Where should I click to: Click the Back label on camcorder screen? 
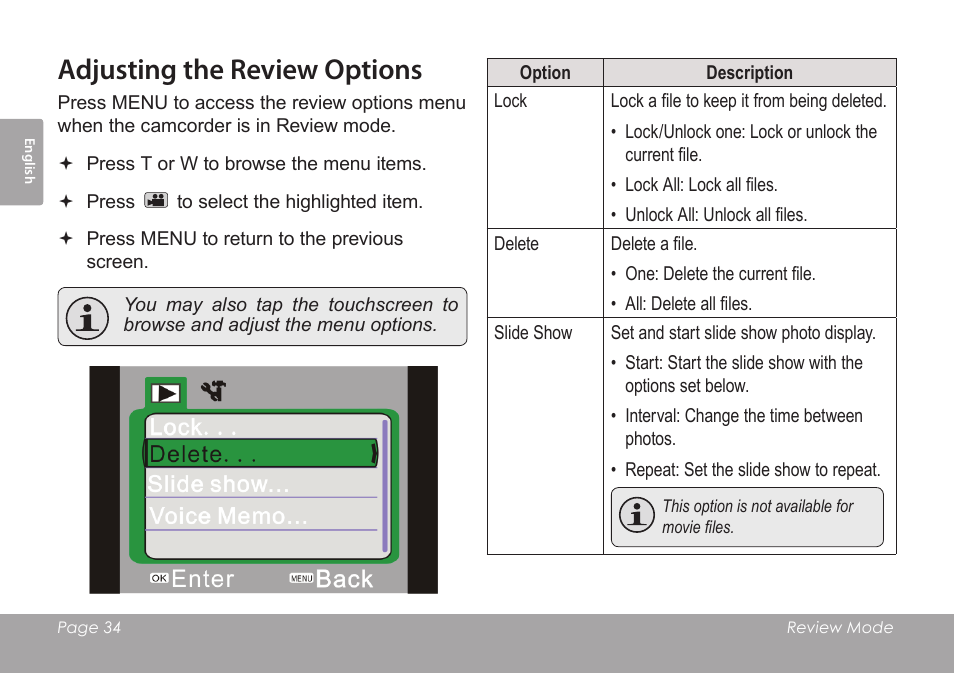tap(344, 579)
